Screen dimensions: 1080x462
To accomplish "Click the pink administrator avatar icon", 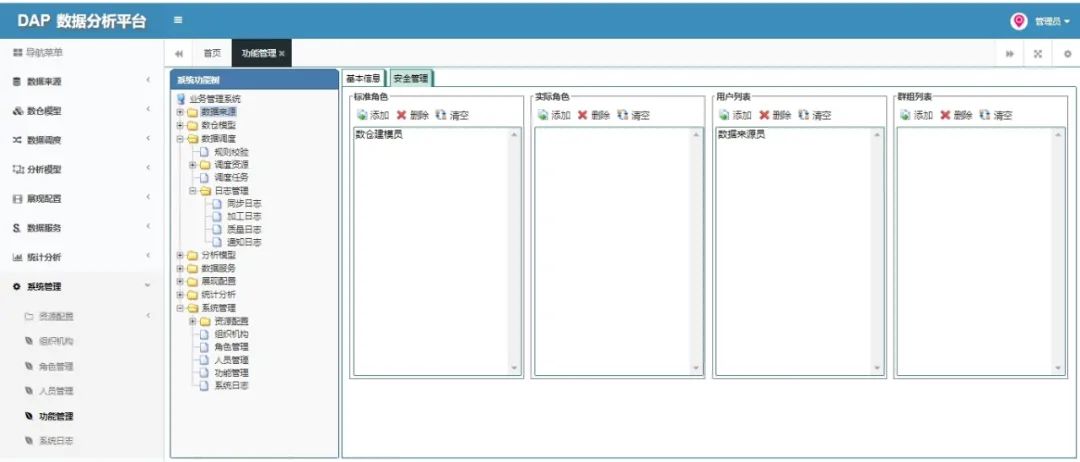I will click(1019, 21).
